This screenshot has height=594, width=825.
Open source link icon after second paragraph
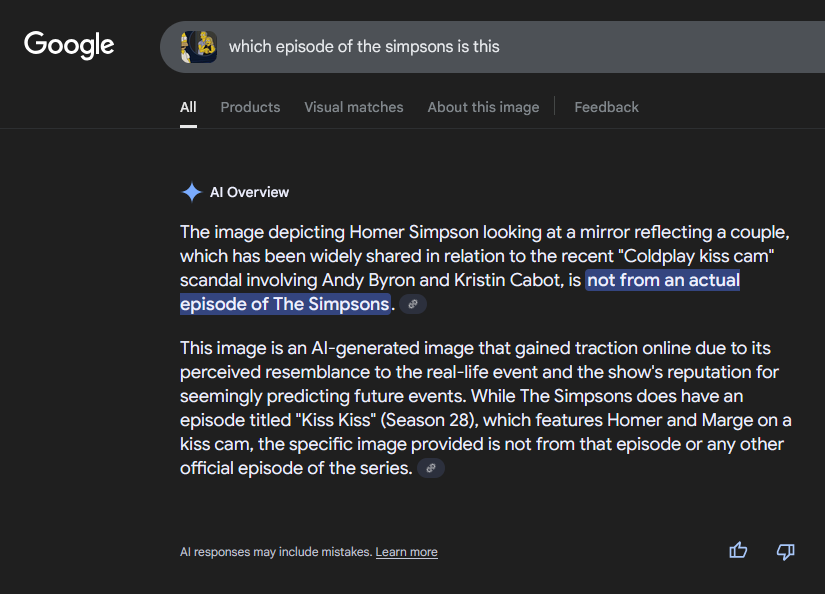(x=431, y=468)
